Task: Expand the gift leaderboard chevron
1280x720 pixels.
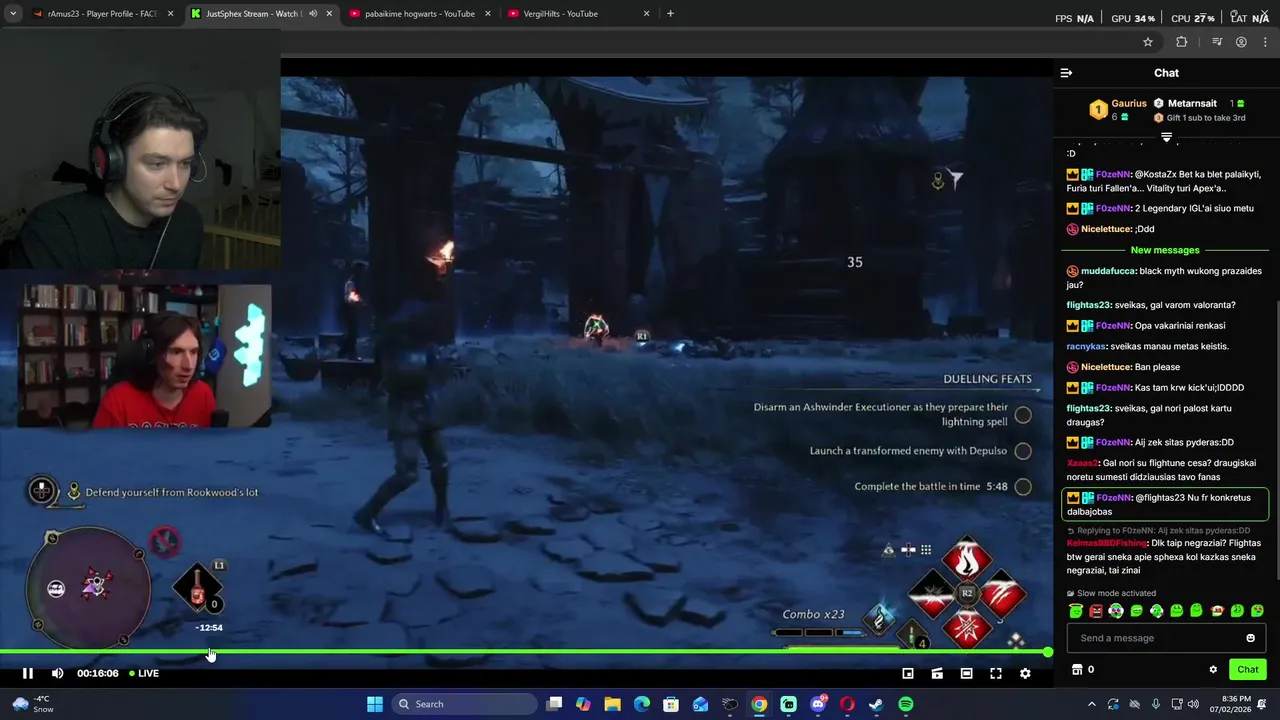Action: 1166,137
